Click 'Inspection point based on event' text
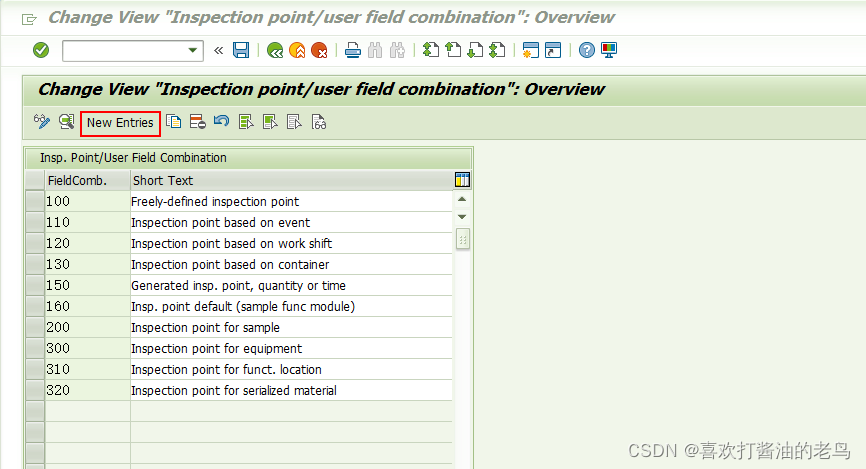 (220, 223)
